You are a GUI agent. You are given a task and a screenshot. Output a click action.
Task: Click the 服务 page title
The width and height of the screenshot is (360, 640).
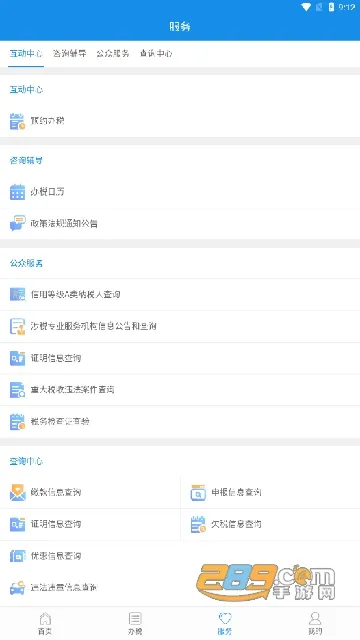point(180,27)
